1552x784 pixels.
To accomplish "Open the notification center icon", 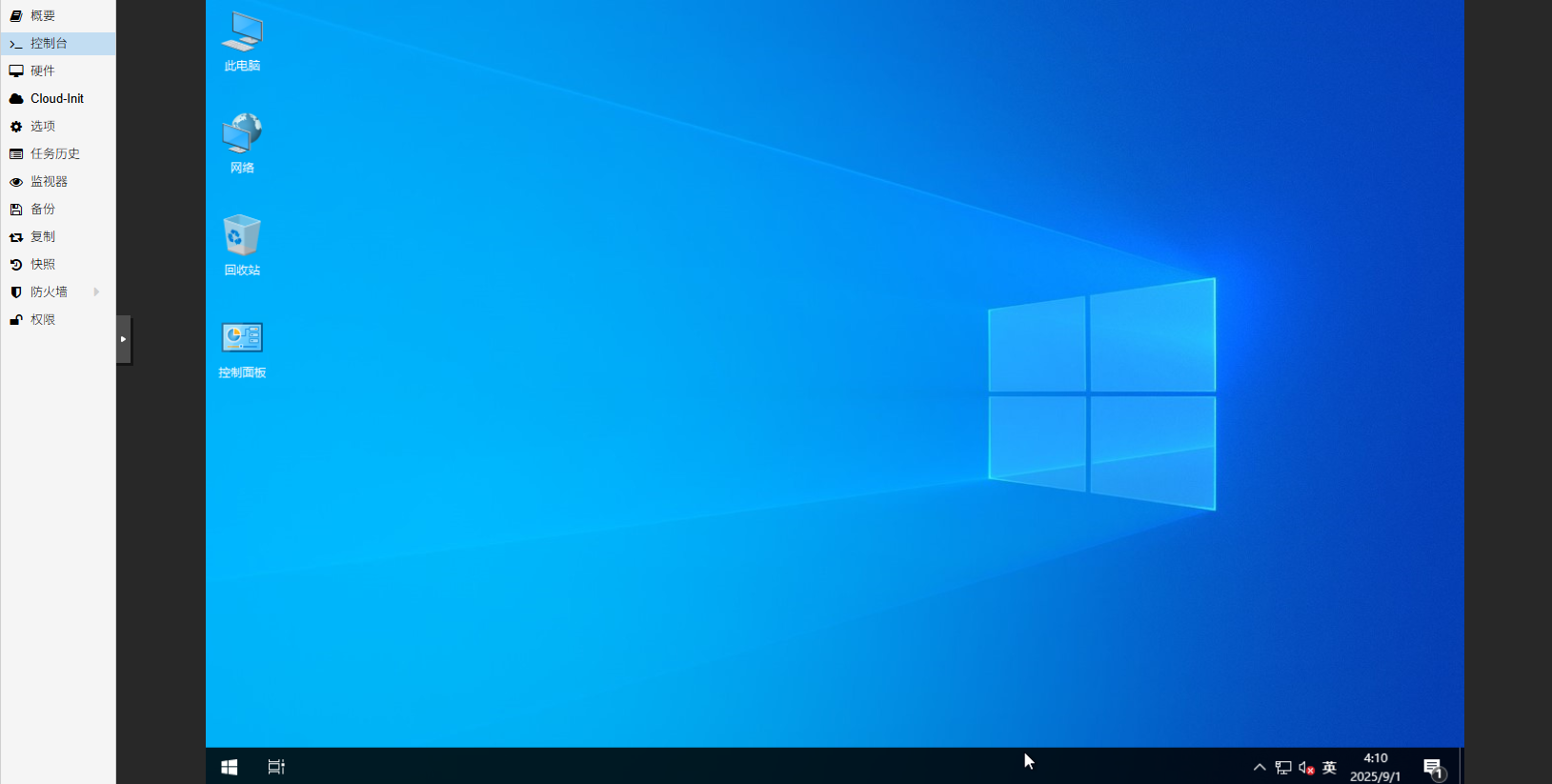I will click(x=1433, y=768).
